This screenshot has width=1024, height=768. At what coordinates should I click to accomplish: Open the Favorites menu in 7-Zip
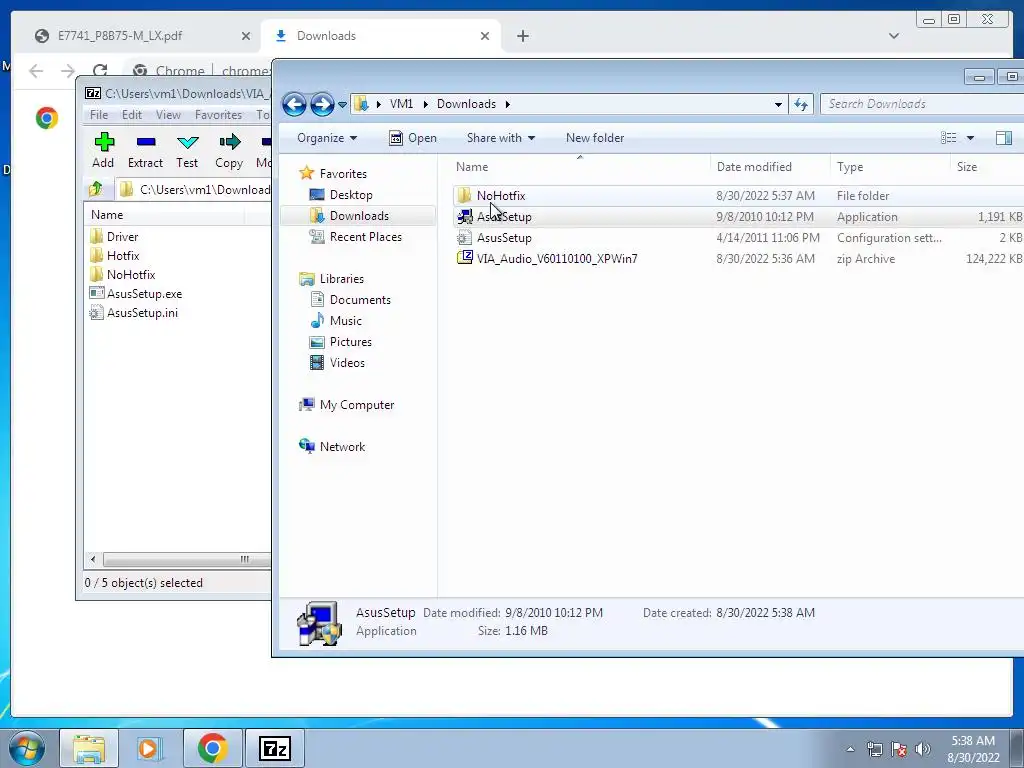218,115
